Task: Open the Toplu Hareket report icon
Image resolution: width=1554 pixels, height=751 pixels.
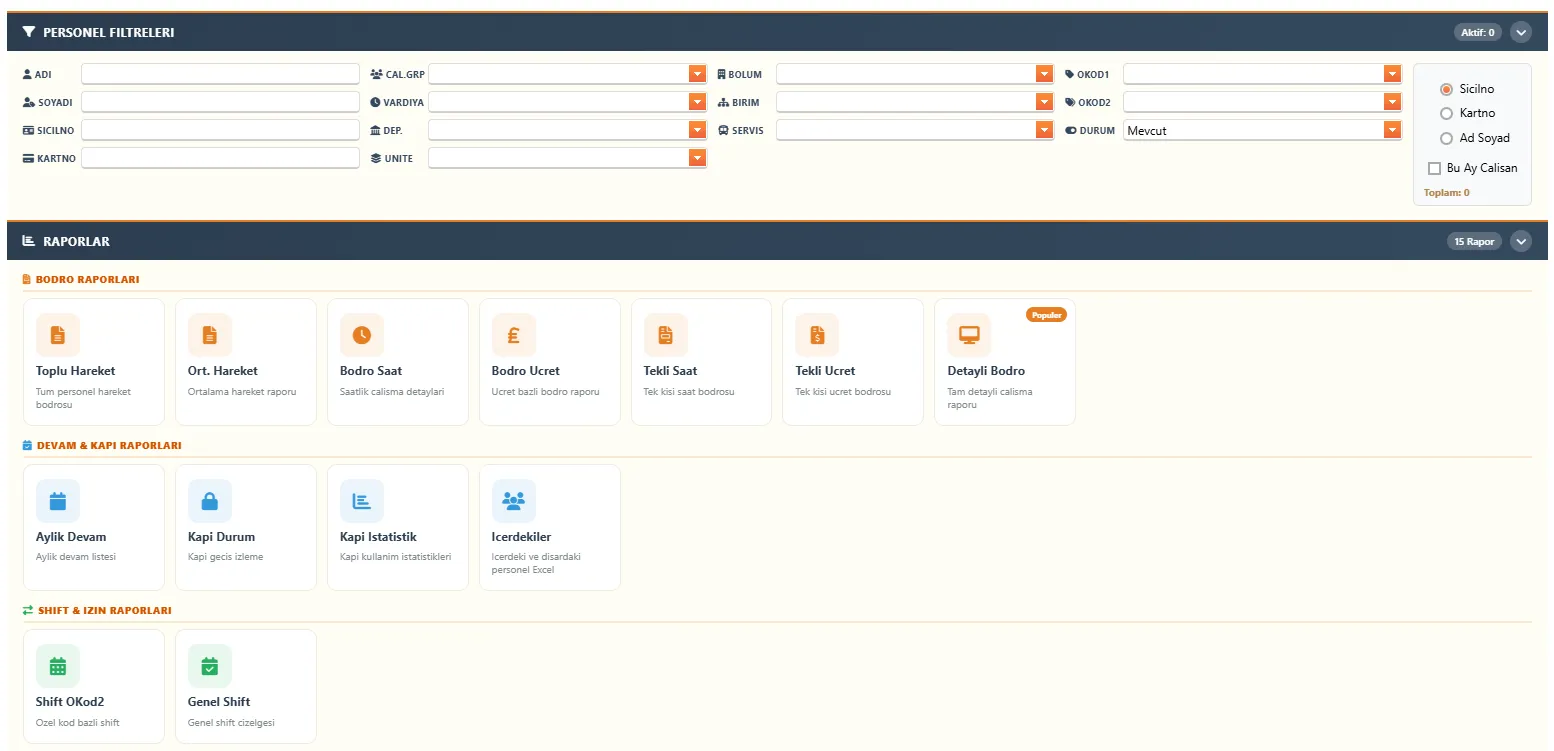Action: [58, 335]
